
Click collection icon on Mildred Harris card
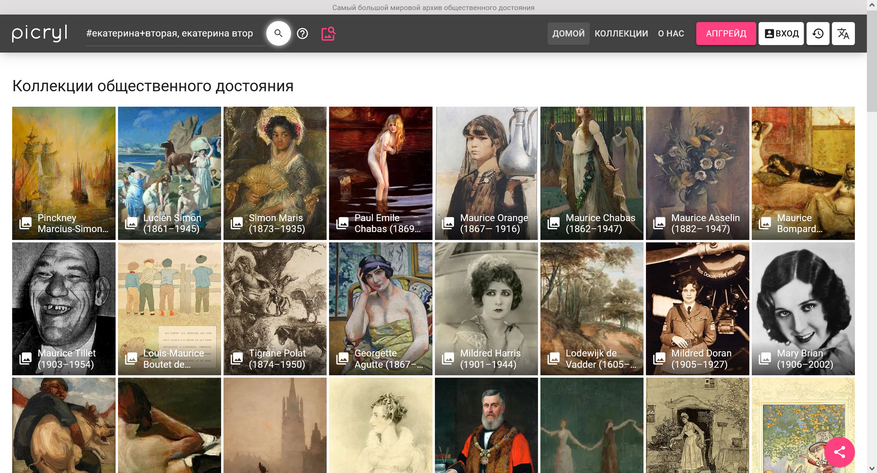[x=448, y=358]
